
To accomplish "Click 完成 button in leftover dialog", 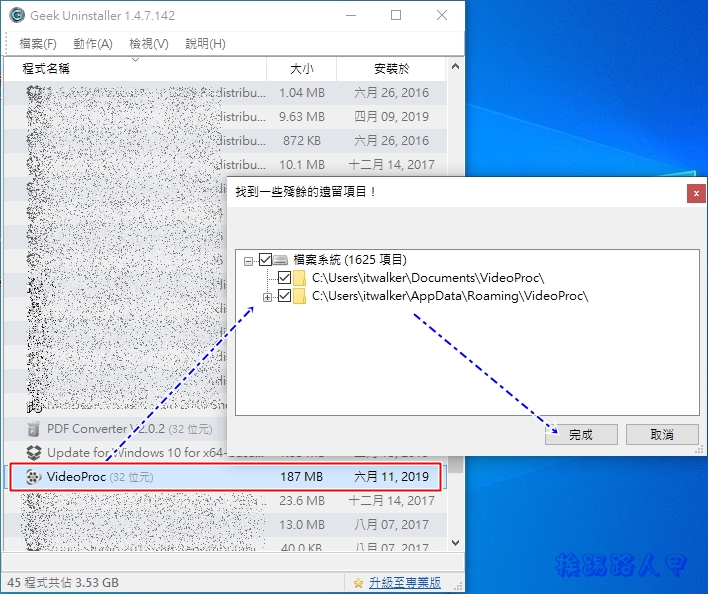I will 581,435.
